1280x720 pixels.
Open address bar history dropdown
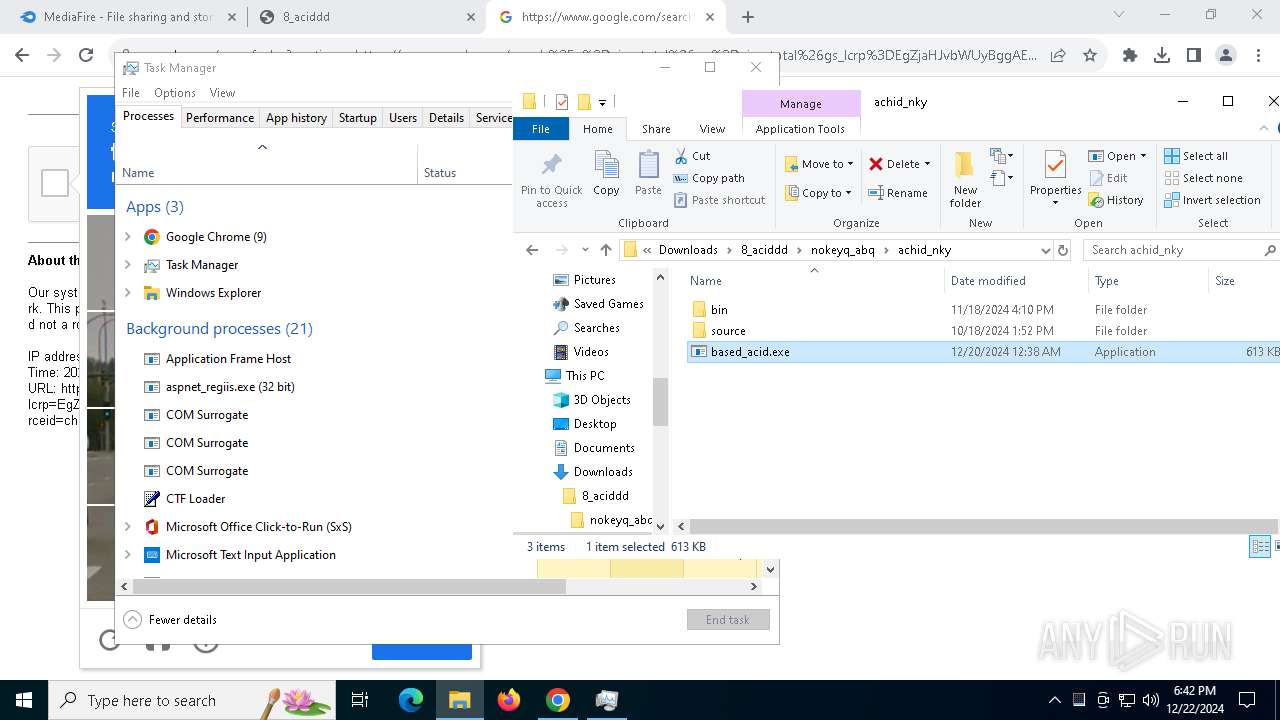coord(1045,250)
